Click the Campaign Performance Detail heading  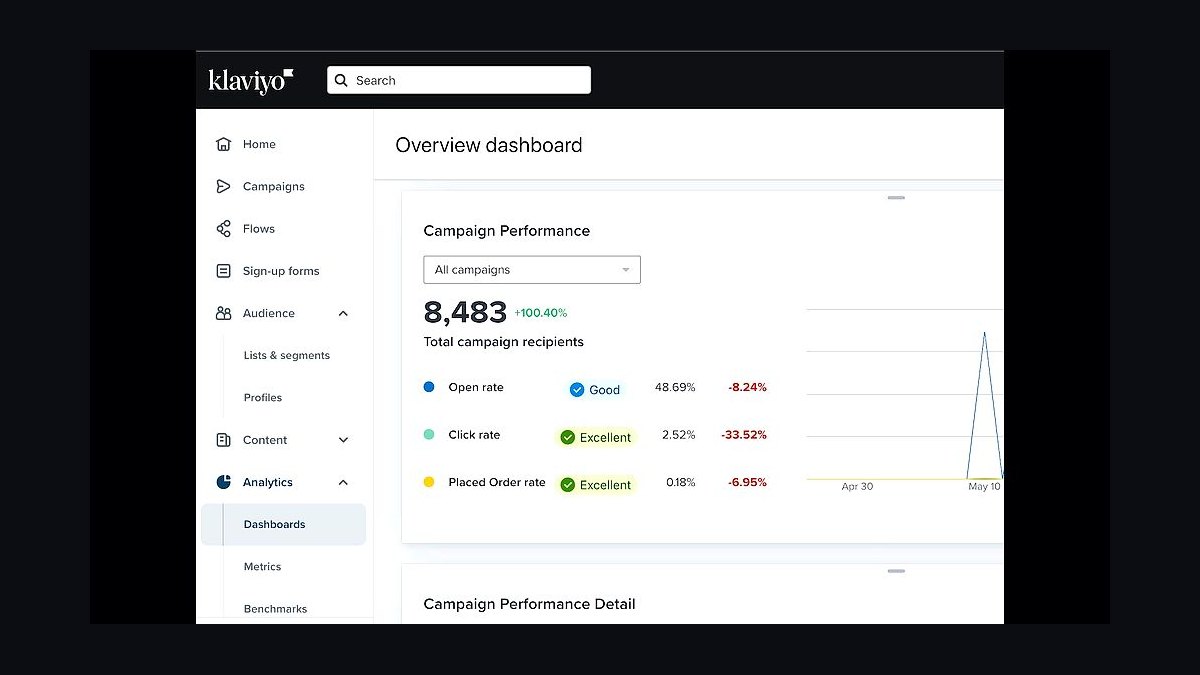click(530, 604)
